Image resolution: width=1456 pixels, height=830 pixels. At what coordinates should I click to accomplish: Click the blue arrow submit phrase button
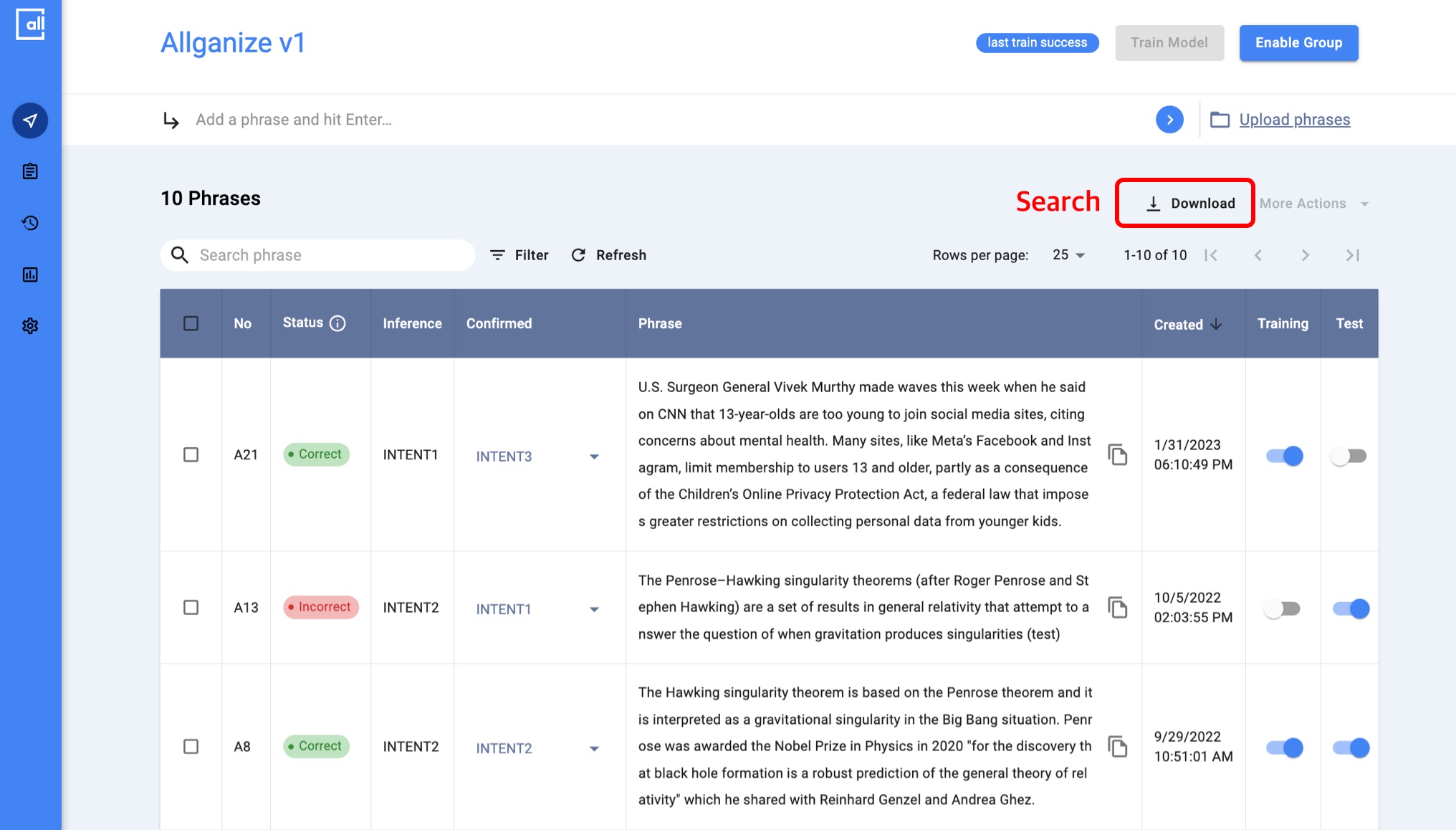click(x=1169, y=120)
